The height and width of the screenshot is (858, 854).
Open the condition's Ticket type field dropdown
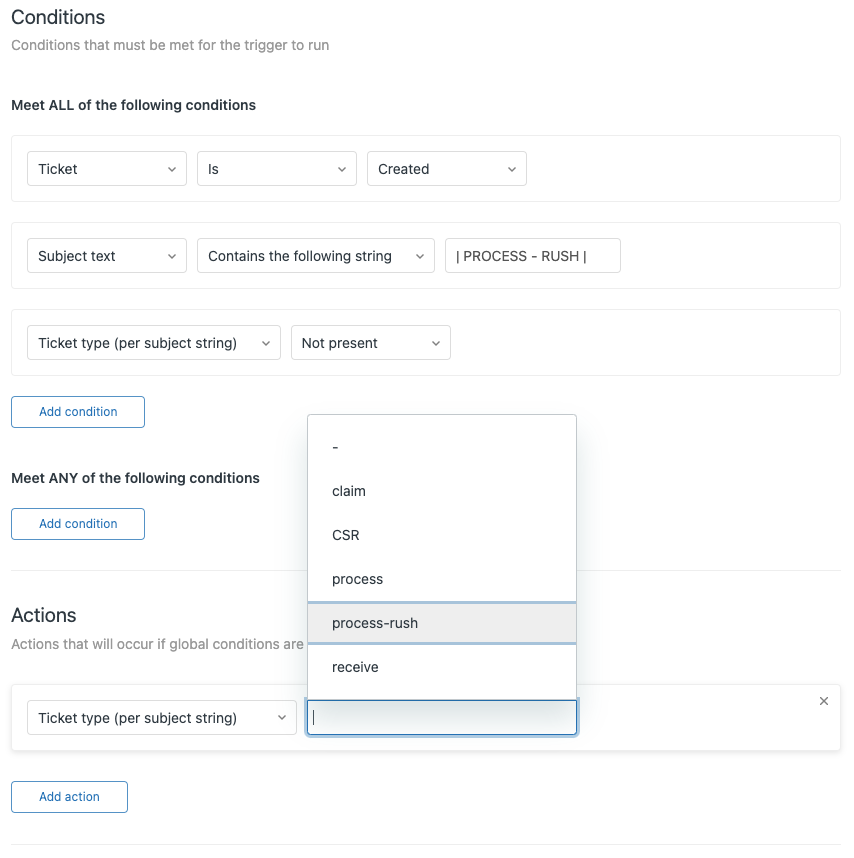point(153,343)
